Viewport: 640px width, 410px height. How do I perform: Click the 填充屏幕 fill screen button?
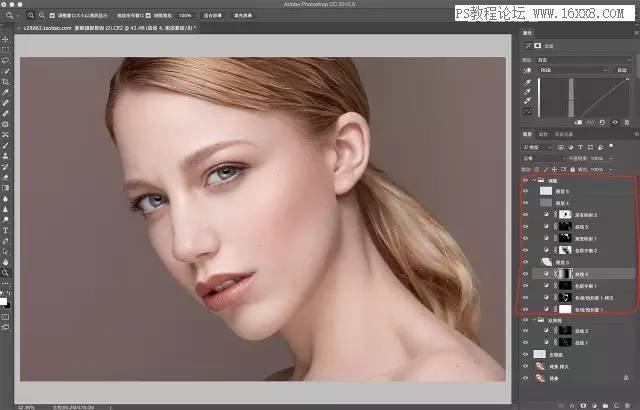[x=243, y=16]
